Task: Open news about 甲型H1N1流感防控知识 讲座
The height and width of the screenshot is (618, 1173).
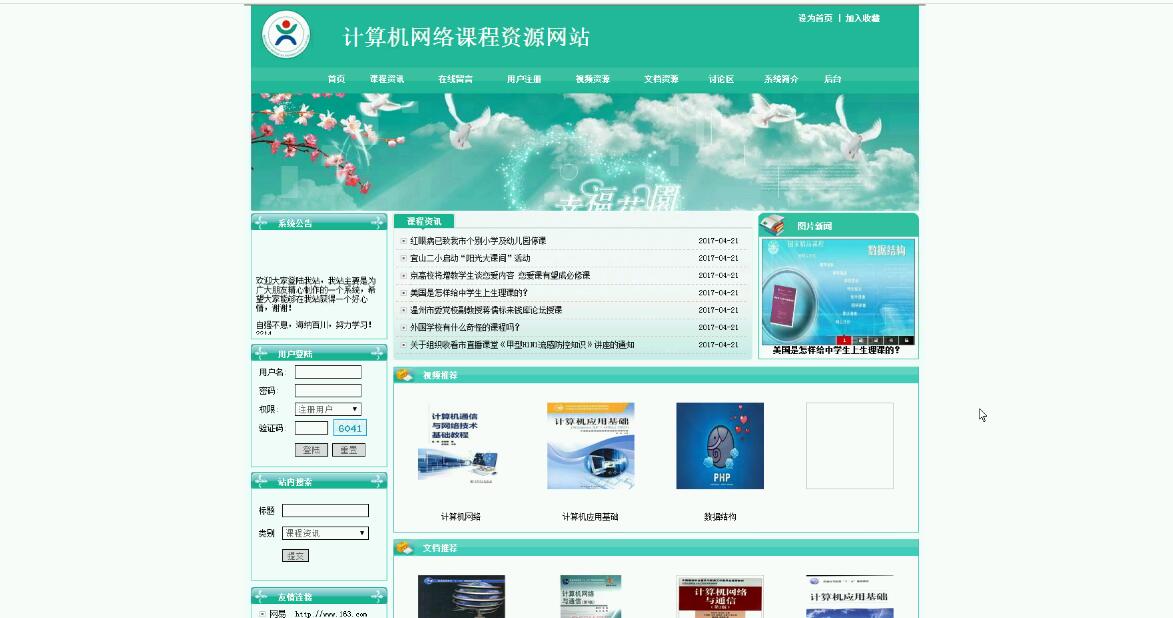Action: point(522,345)
